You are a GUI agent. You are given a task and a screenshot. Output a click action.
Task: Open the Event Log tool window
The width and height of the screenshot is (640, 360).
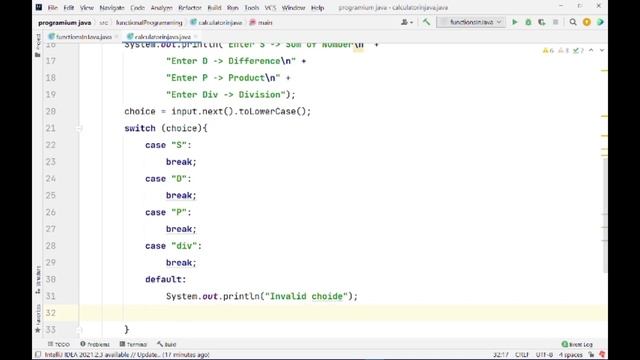click(x=577, y=344)
